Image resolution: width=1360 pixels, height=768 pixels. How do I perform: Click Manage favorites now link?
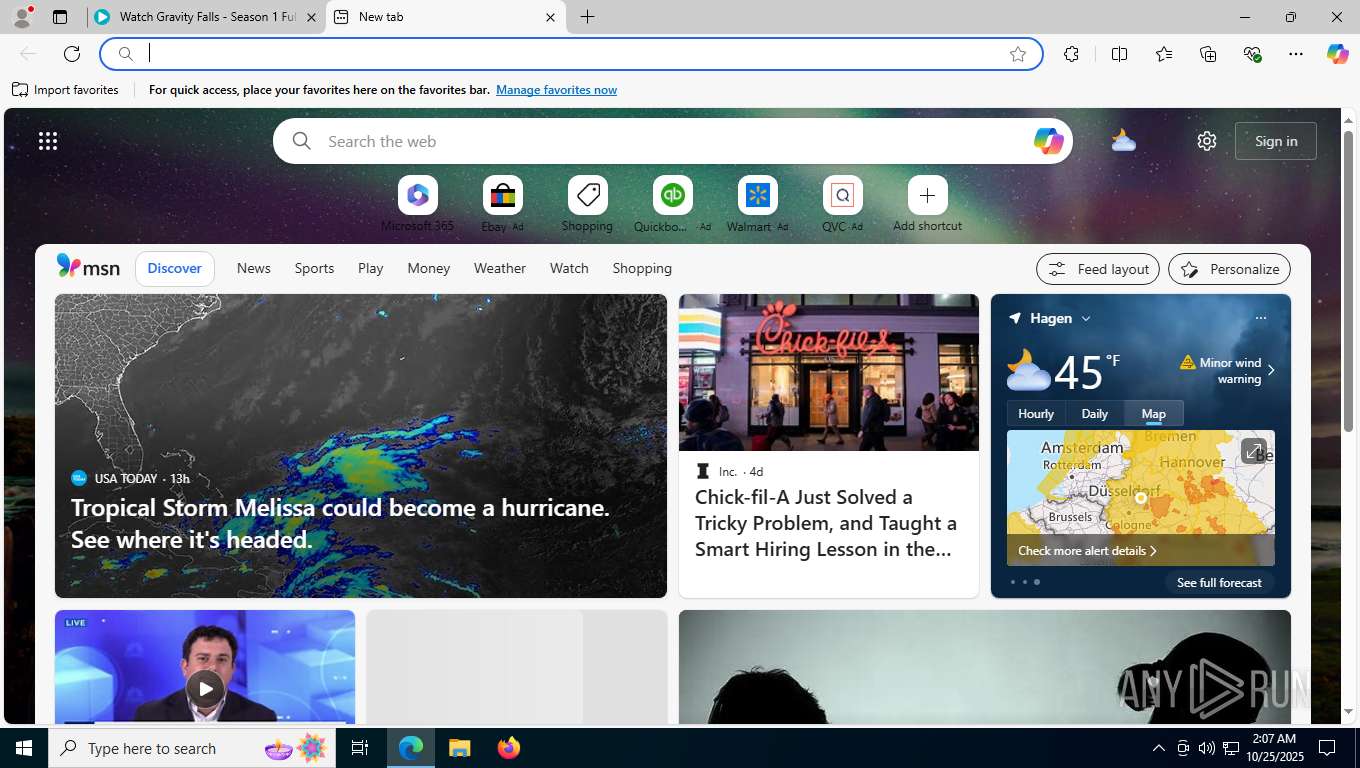(556, 90)
